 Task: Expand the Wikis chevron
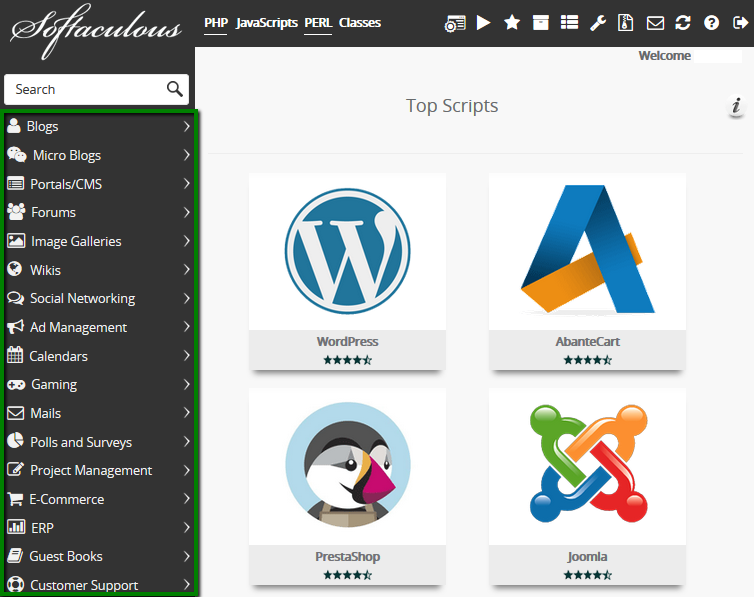pos(187,270)
